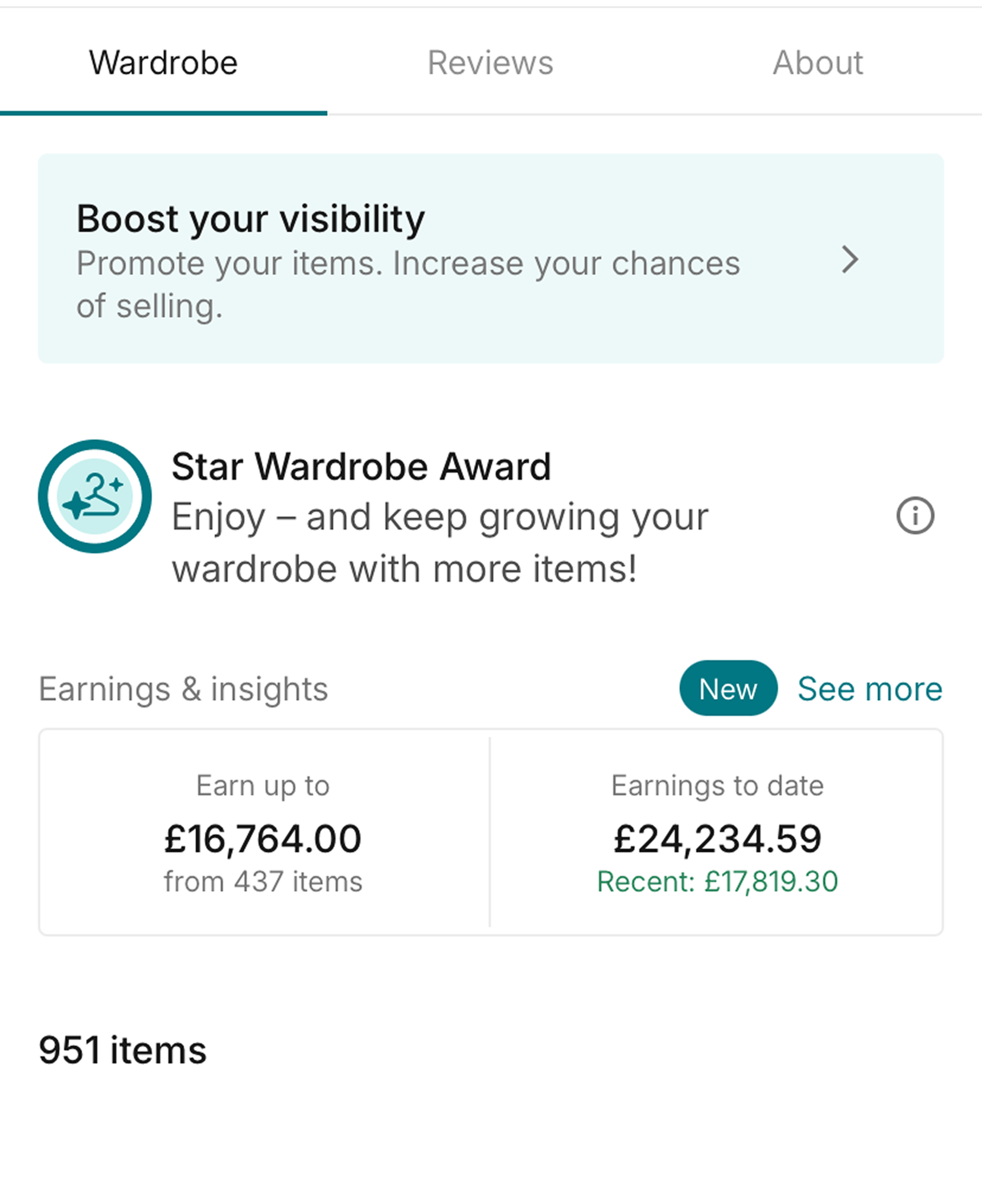This screenshot has height=1204, width=982.
Task: Switch to the Reviews tab
Action: pyautogui.click(x=490, y=63)
